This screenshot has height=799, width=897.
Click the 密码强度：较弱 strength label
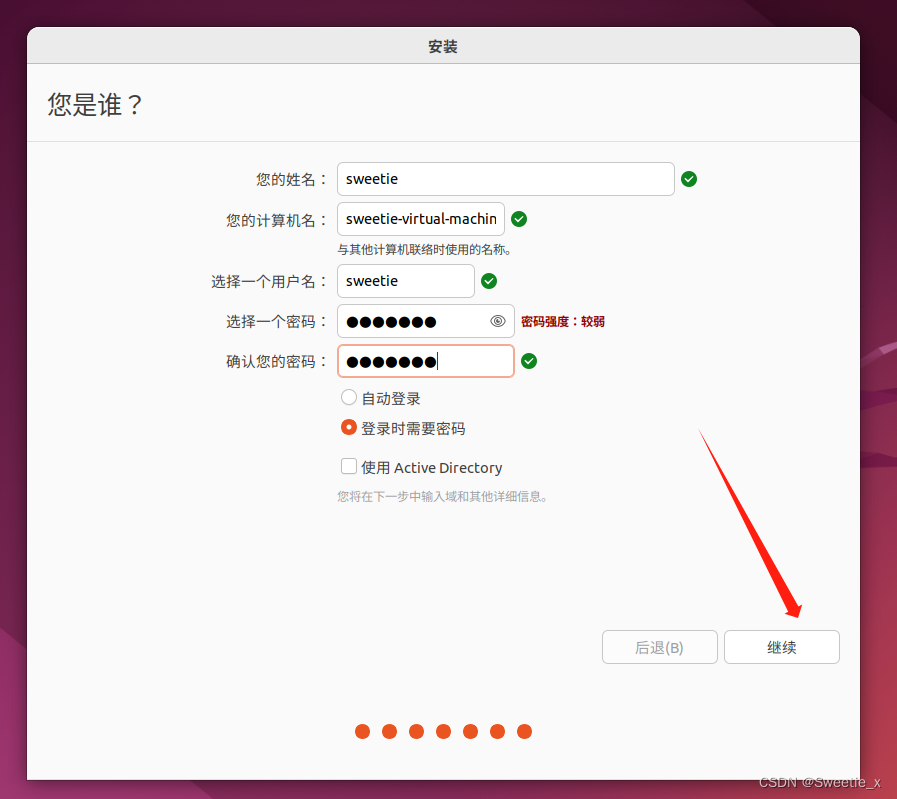tap(562, 321)
